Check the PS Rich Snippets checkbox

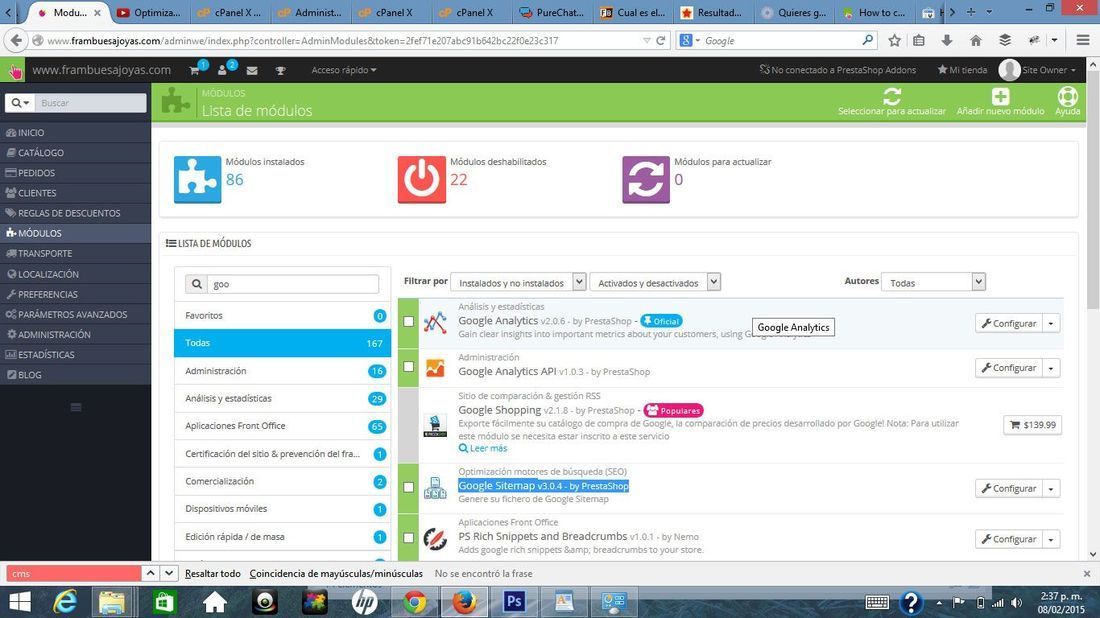point(408,537)
